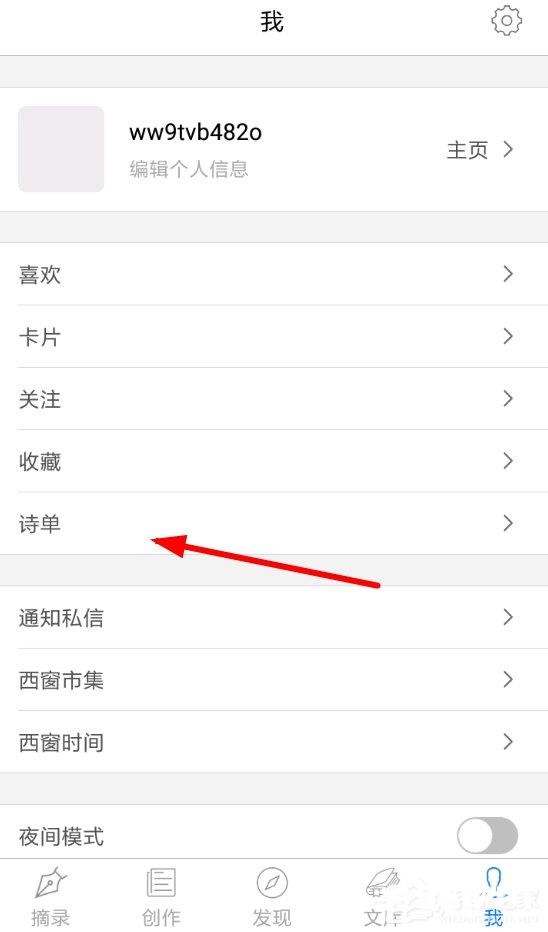Tap the profile avatar placeholder

pos(61,149)
